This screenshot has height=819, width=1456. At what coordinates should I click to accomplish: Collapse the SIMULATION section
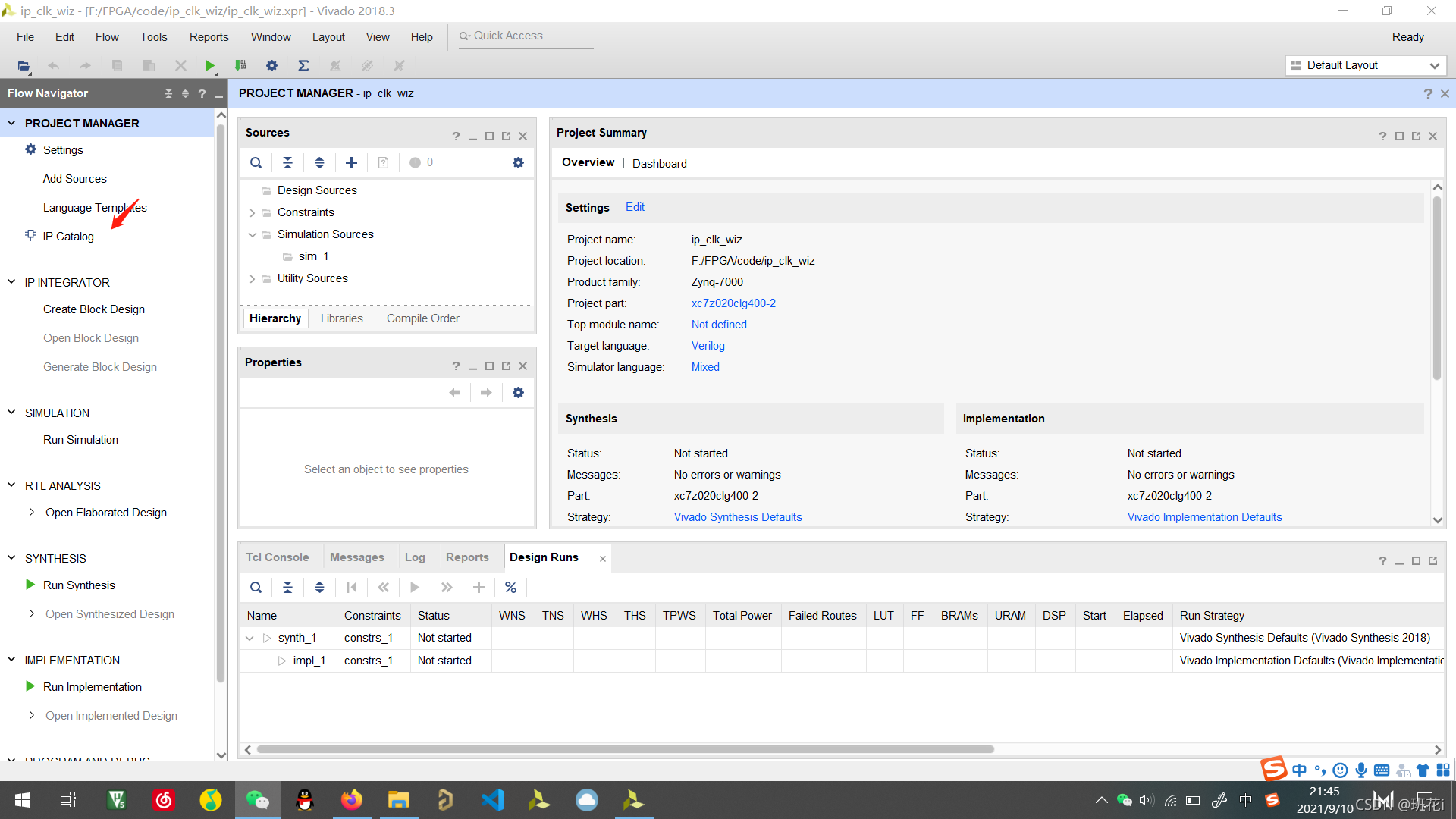coord(11,413)
